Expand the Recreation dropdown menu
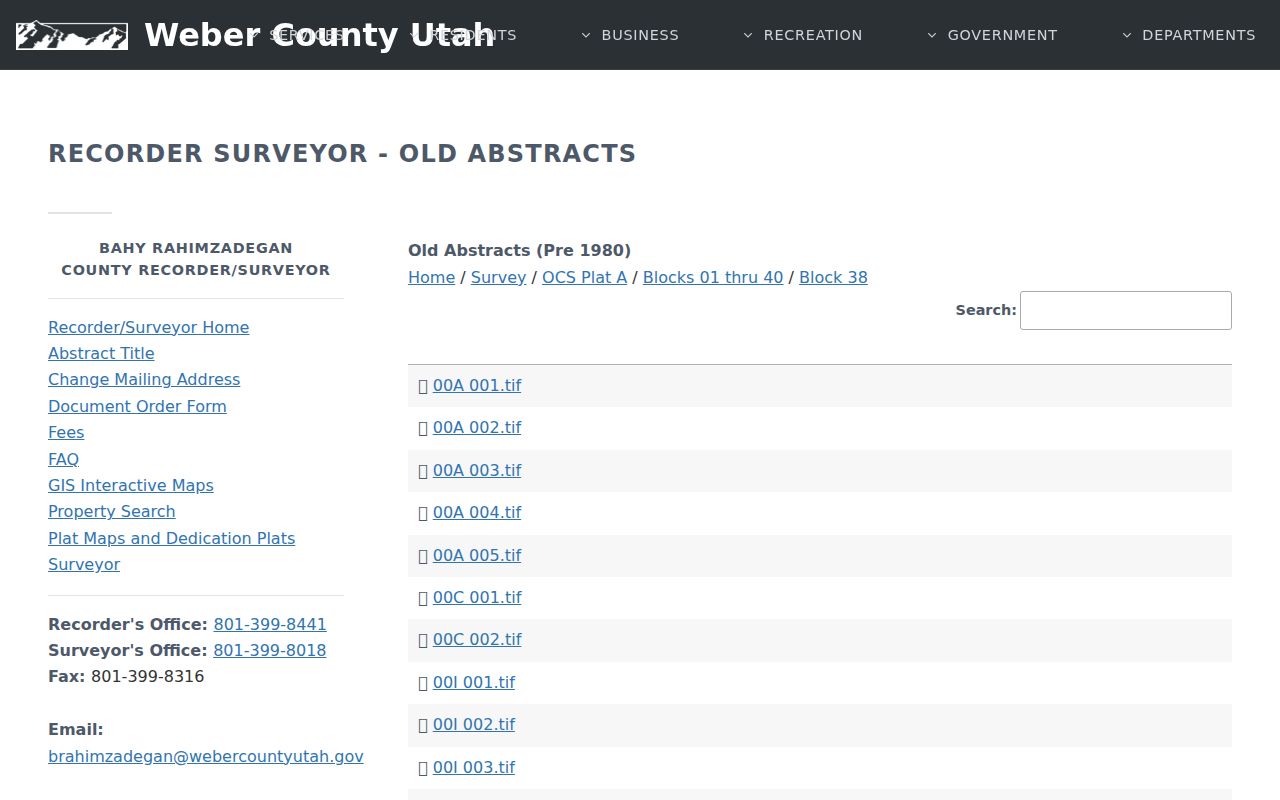Screen dimensions: 1280x800 802,35
